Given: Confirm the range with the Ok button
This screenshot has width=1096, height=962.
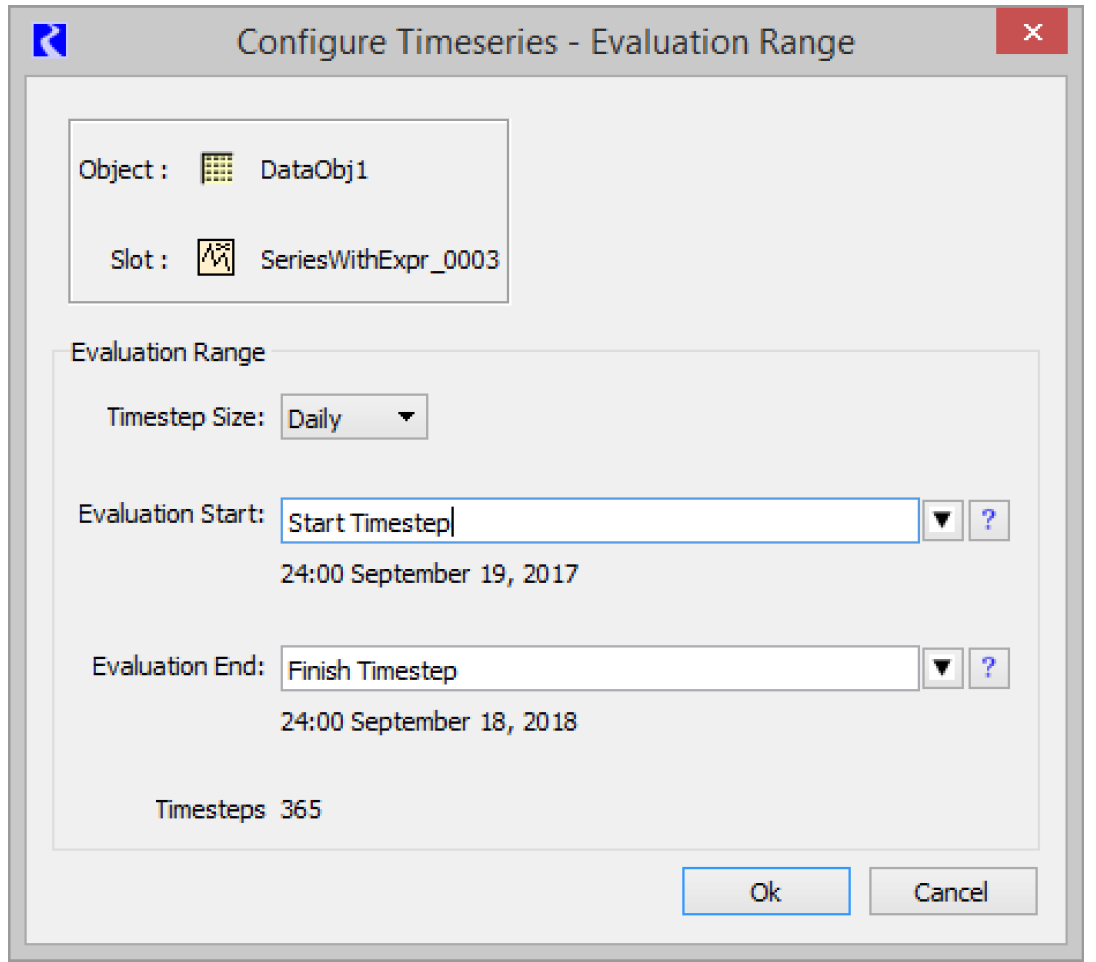Looking at the screenshot, I should click(766, 891).
